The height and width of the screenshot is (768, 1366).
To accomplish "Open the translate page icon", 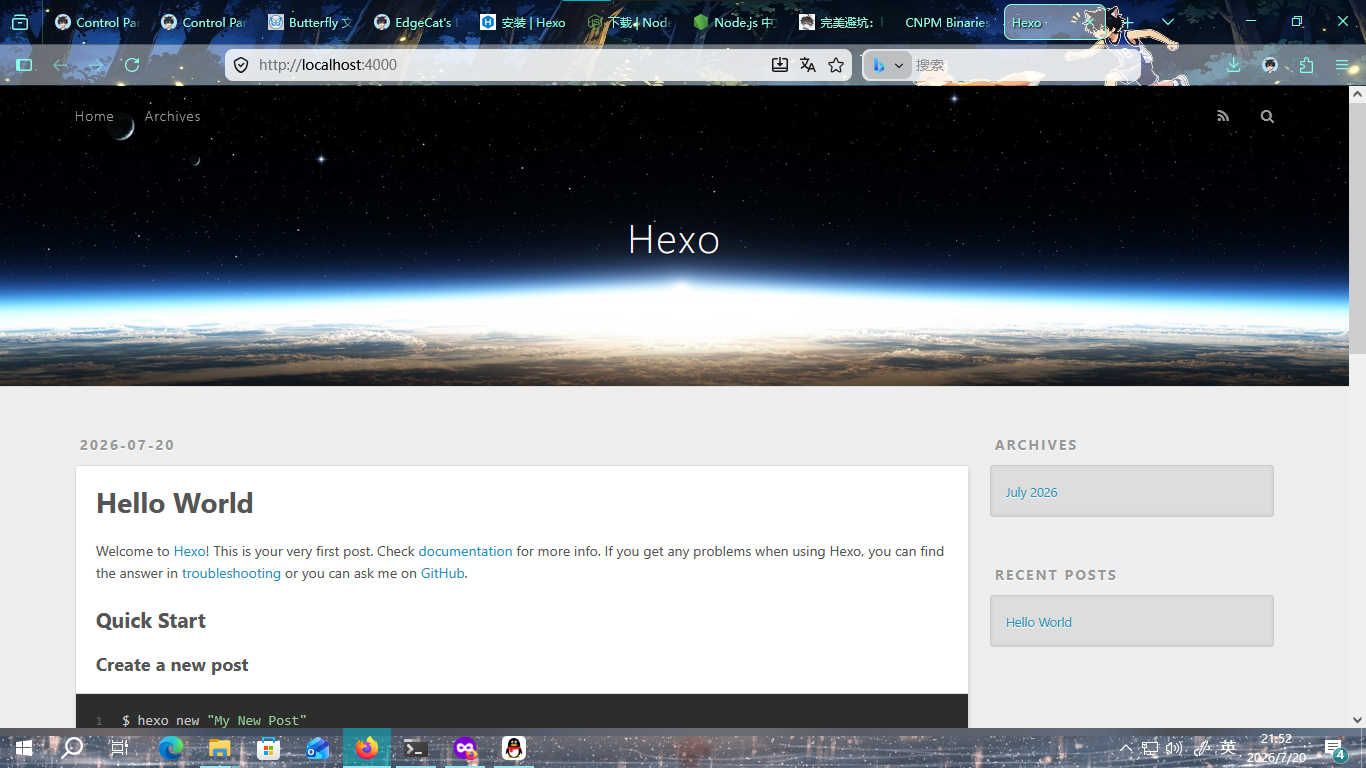I will (808, 65).
